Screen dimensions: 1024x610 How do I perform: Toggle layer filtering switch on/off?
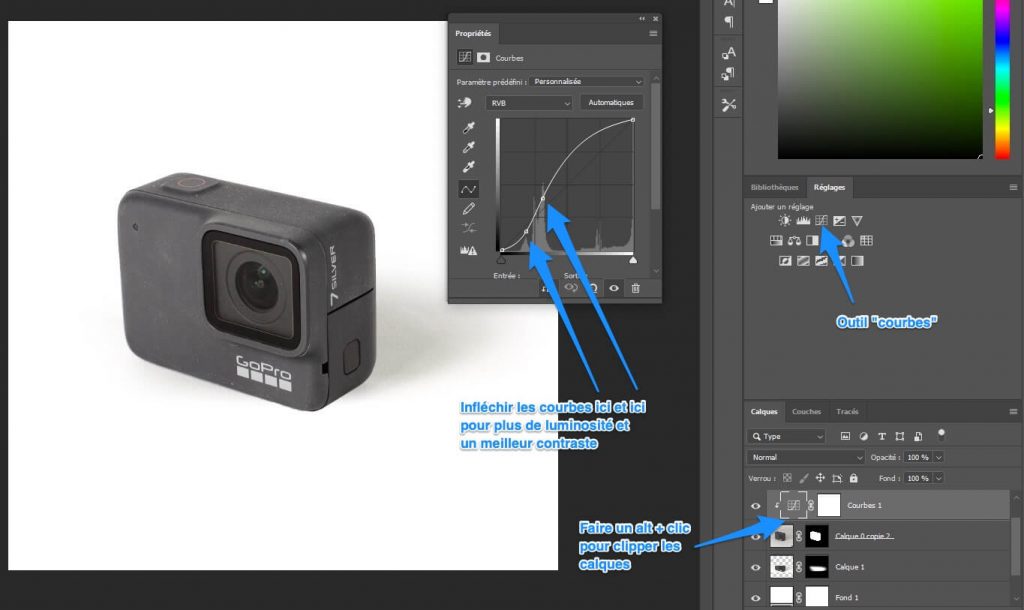tap(941, 434)
